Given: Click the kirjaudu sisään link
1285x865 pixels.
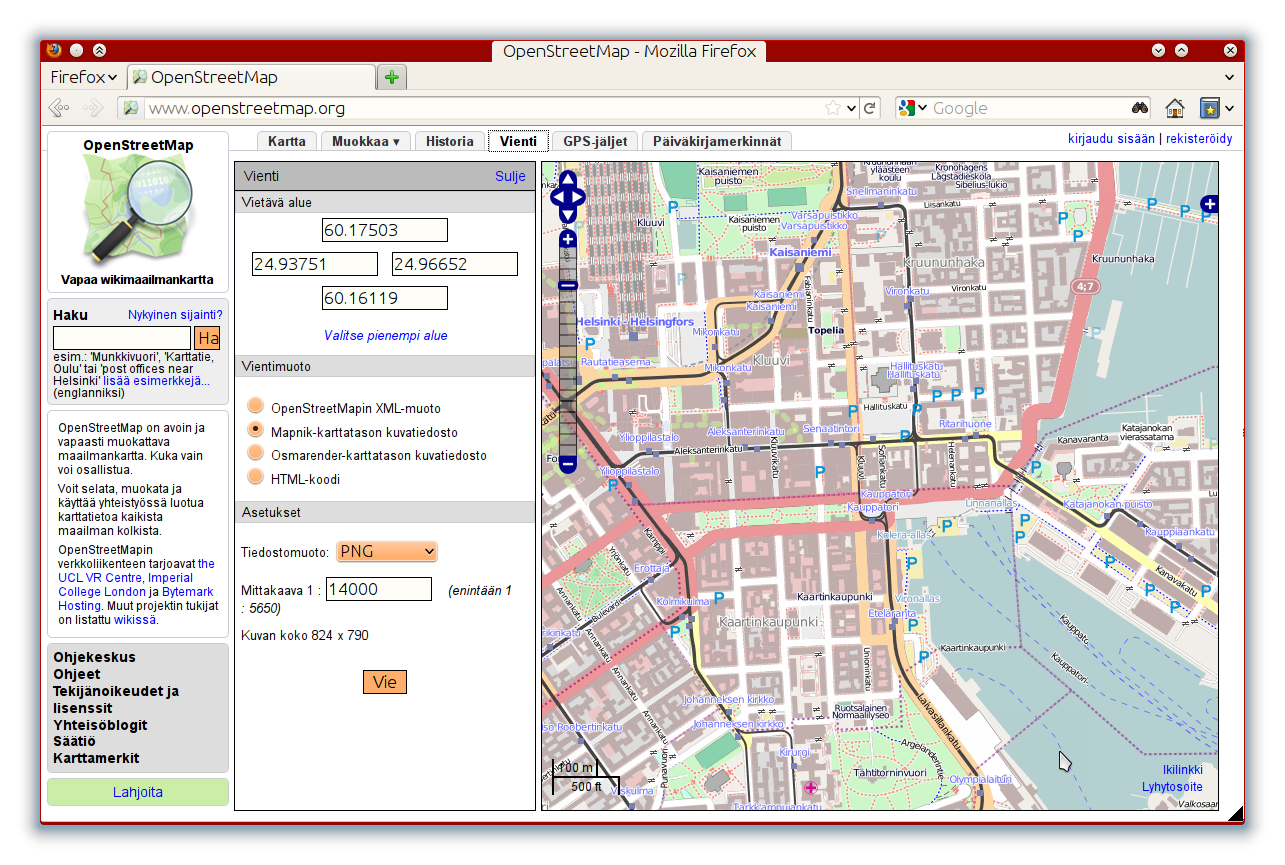Looking at the screenshot, I should pos(1111,139).
